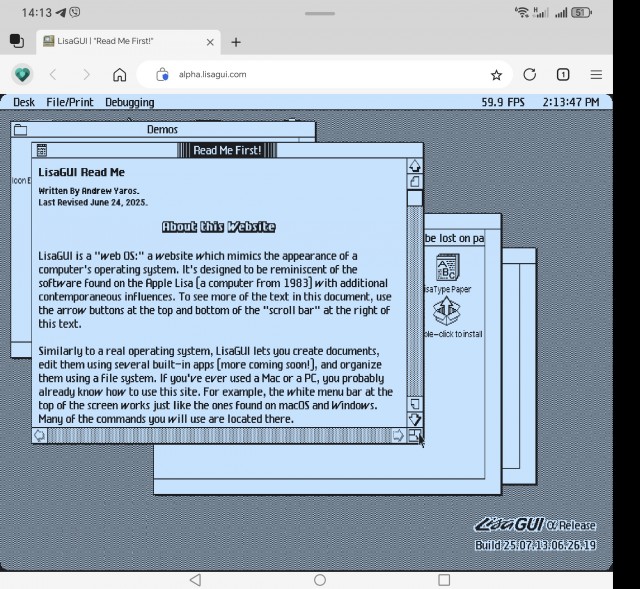Click the LisaGUI browser tab
The height and width of the screenshot is (589, 640).
129,42
